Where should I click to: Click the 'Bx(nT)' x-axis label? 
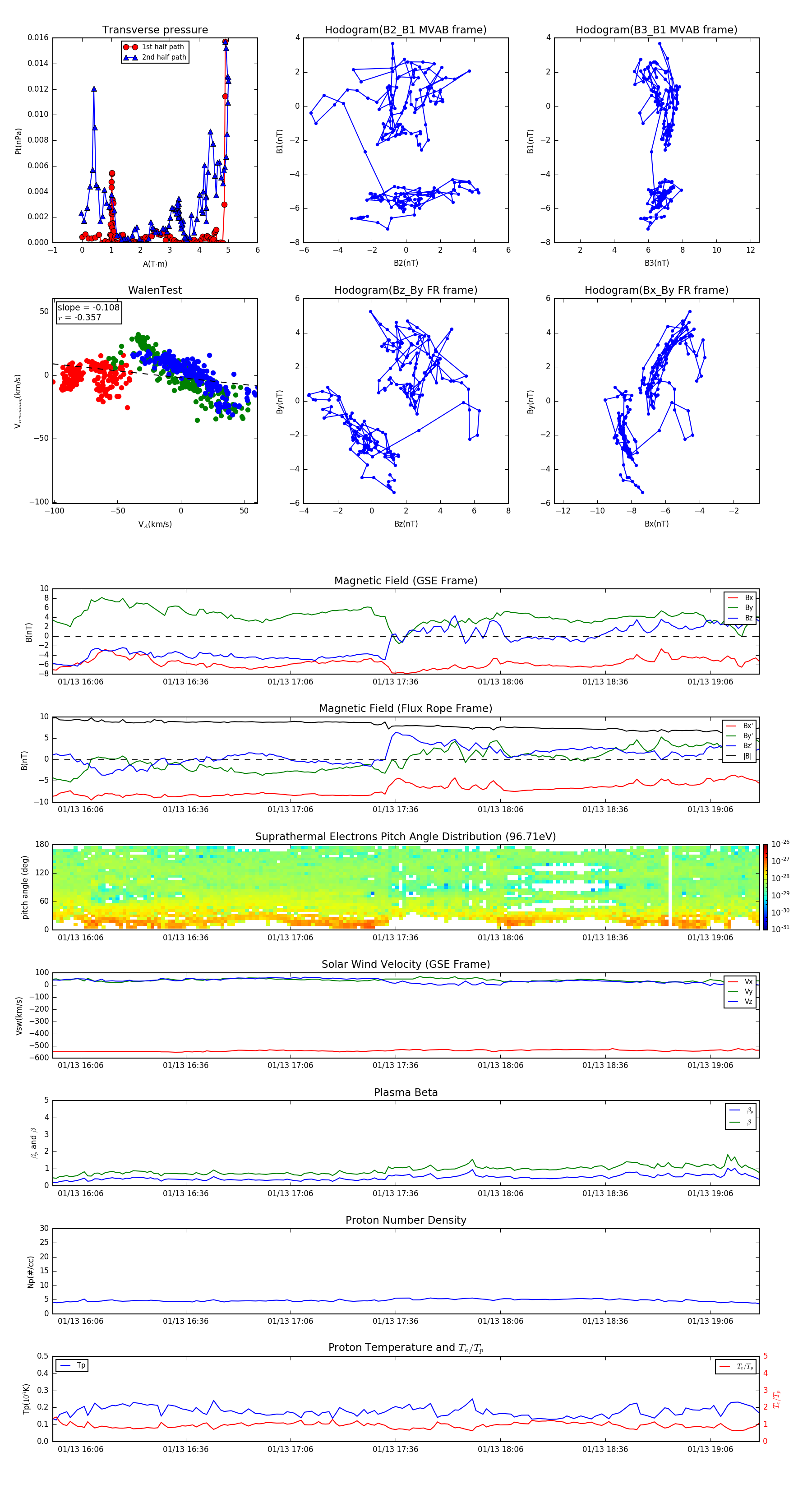click(x=656, y=524)
